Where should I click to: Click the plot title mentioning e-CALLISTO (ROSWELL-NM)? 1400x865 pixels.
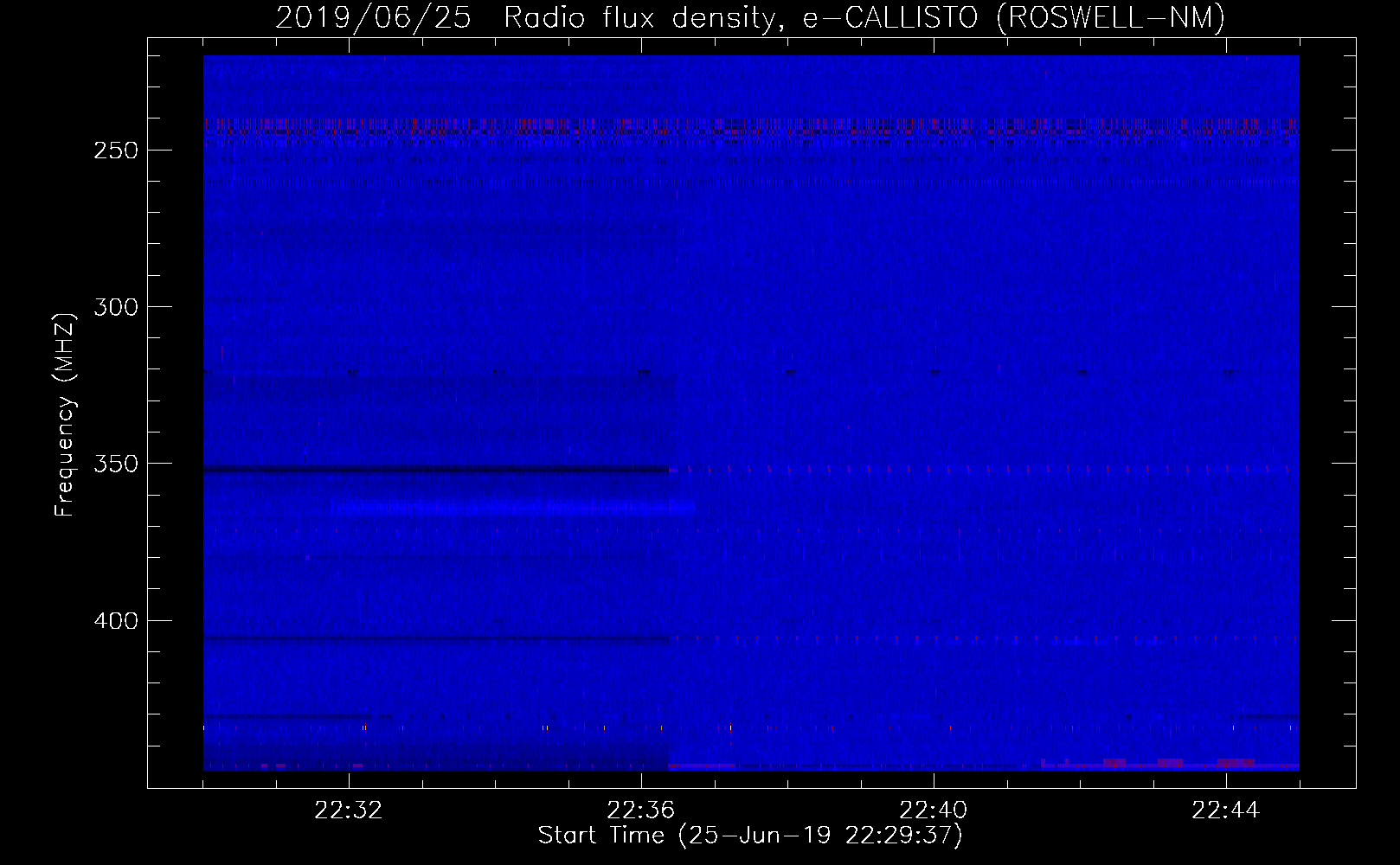tap(750, 17)
